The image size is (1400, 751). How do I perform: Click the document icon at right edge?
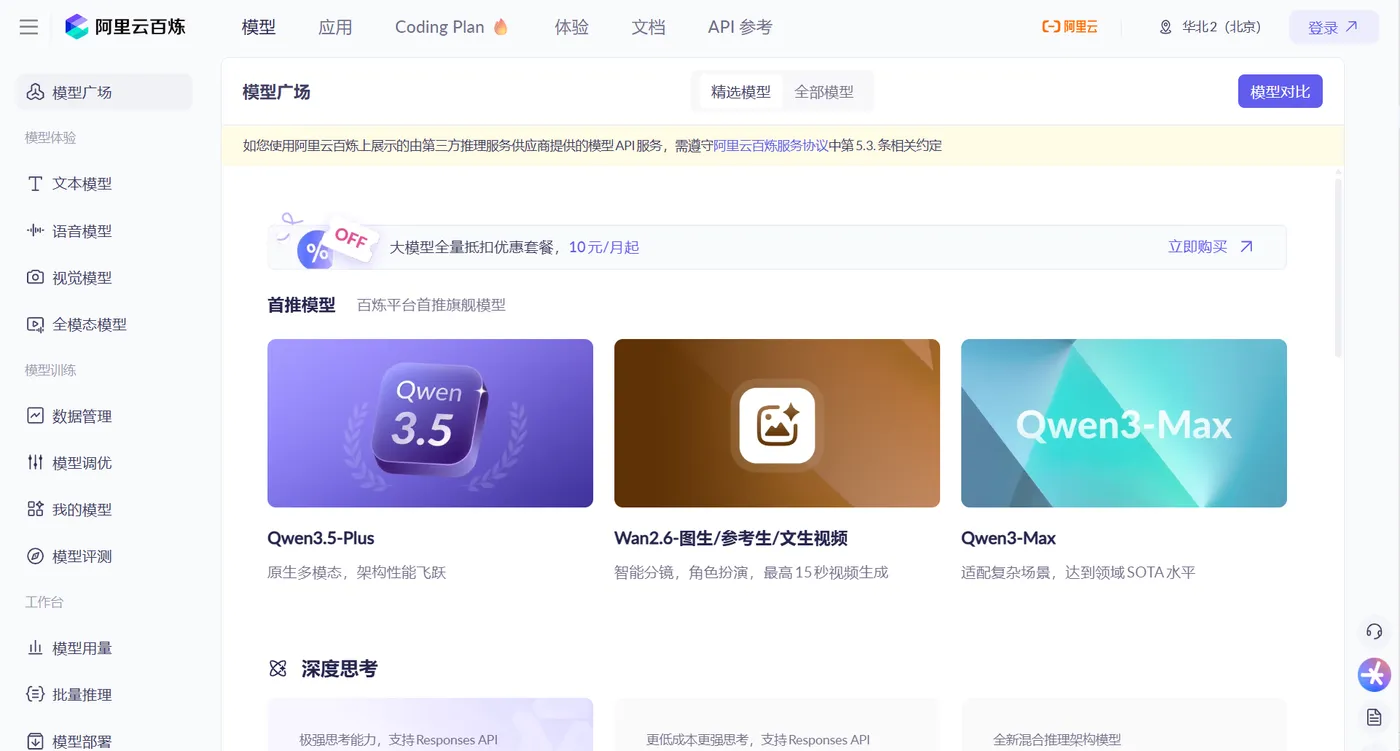click(x=1374, y=717)
